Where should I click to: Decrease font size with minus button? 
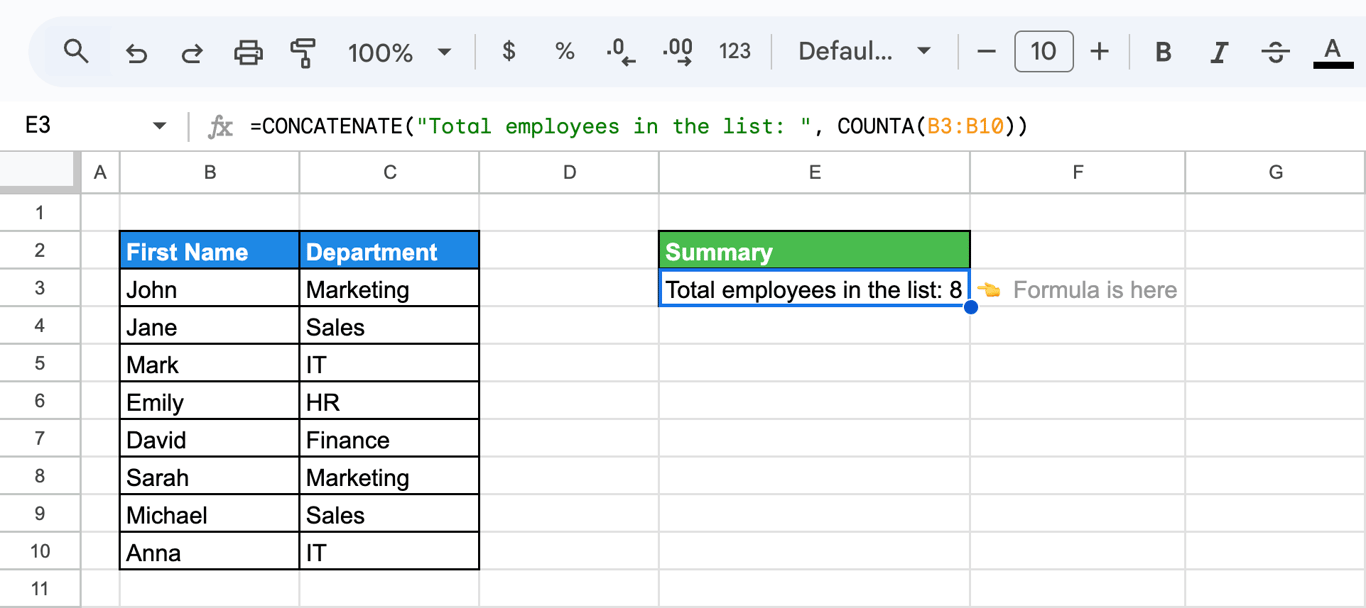[986, 51]
